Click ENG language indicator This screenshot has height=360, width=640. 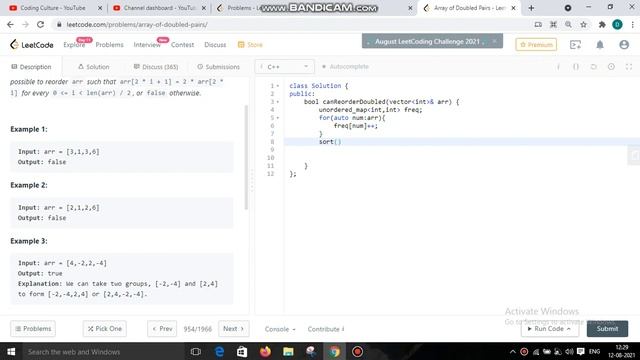pos(594,351)
